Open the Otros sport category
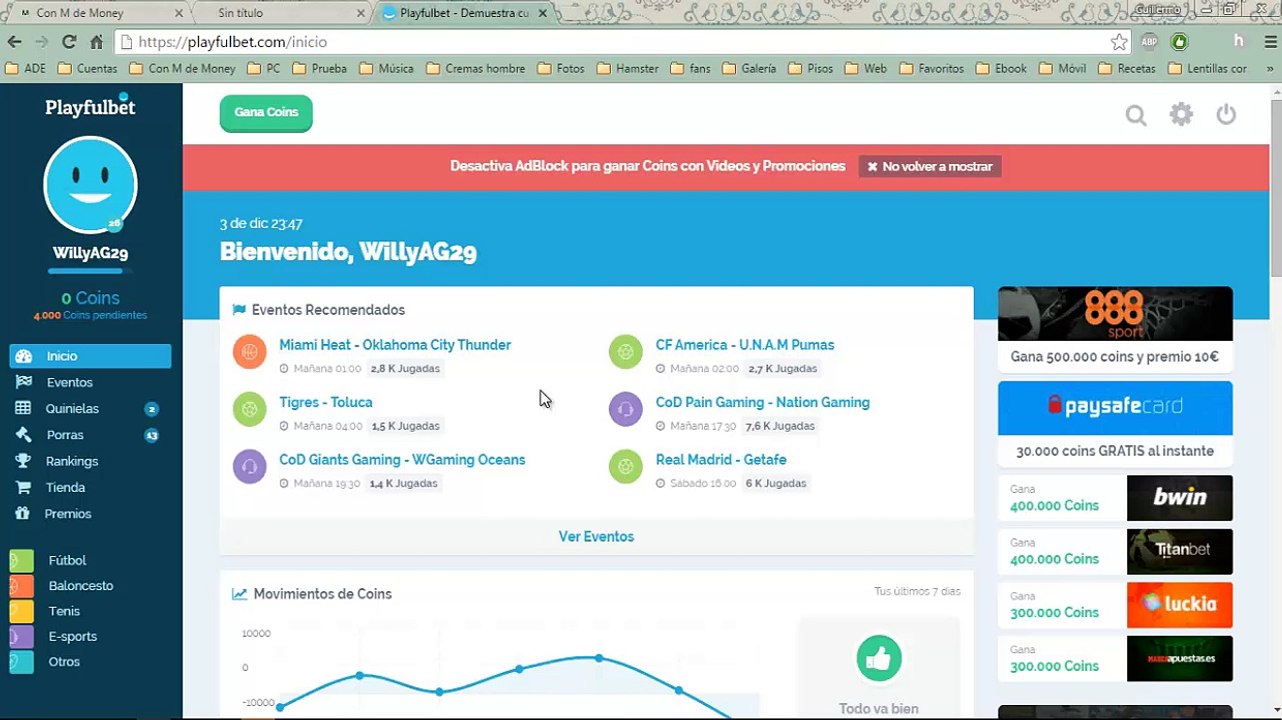The image size is (1282, 720). (x=66, y=662)
